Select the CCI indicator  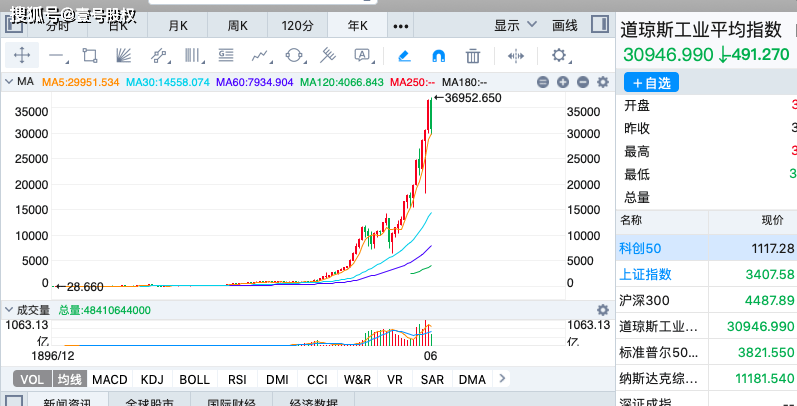click(x=317, y=379)
